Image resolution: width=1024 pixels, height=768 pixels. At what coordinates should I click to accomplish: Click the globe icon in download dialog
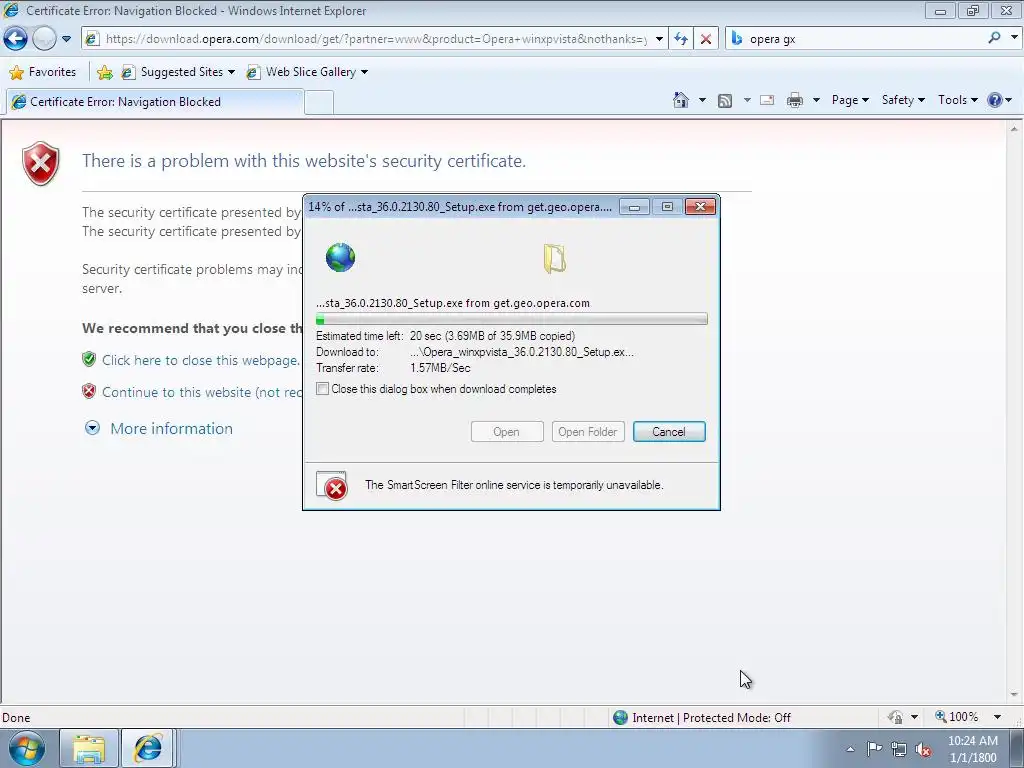point(340,257)
